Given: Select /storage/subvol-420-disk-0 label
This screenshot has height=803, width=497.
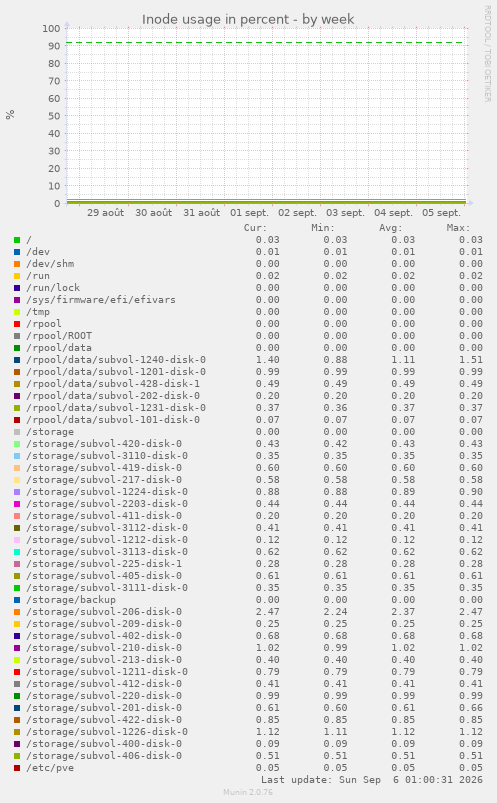Looking at the screenshot, I should [x=104, y=443].
